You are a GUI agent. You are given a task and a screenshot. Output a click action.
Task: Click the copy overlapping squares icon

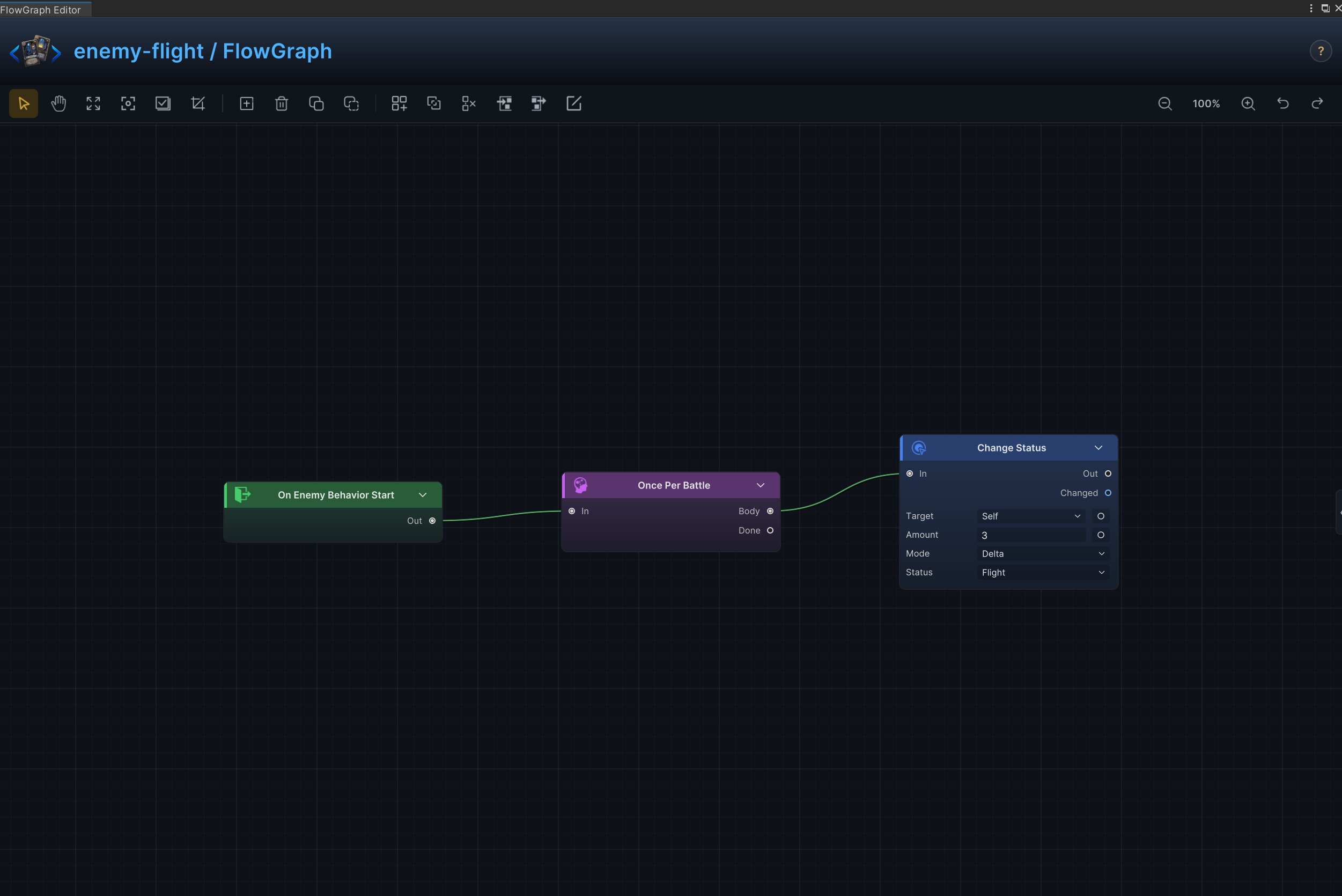tap(316, 103)
